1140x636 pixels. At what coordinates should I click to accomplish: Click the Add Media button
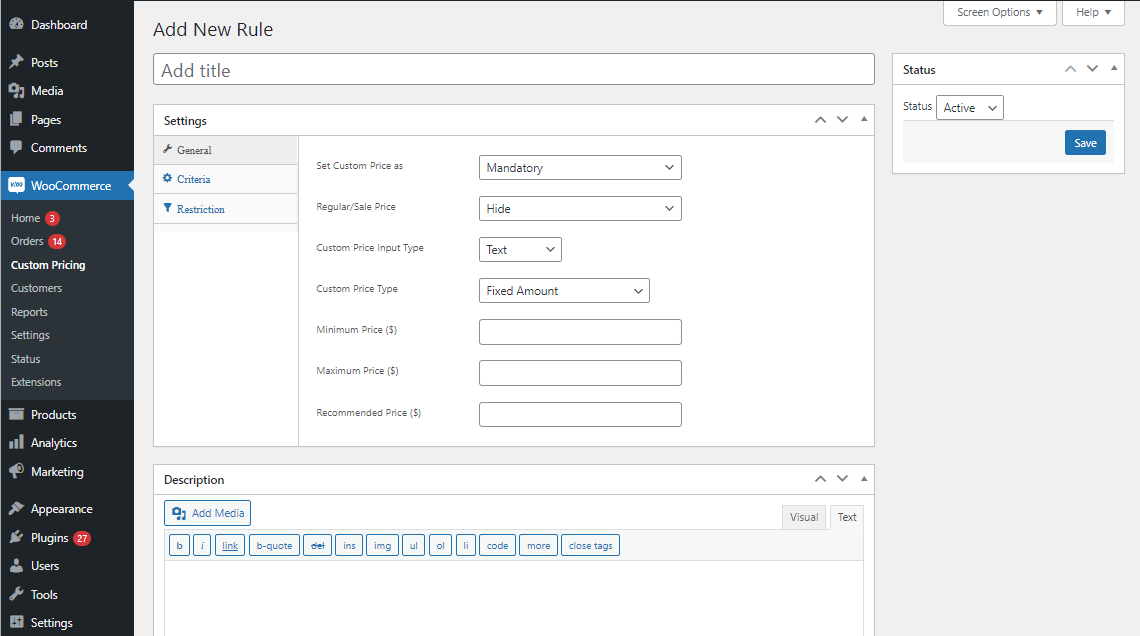click(x=207, y=513)
